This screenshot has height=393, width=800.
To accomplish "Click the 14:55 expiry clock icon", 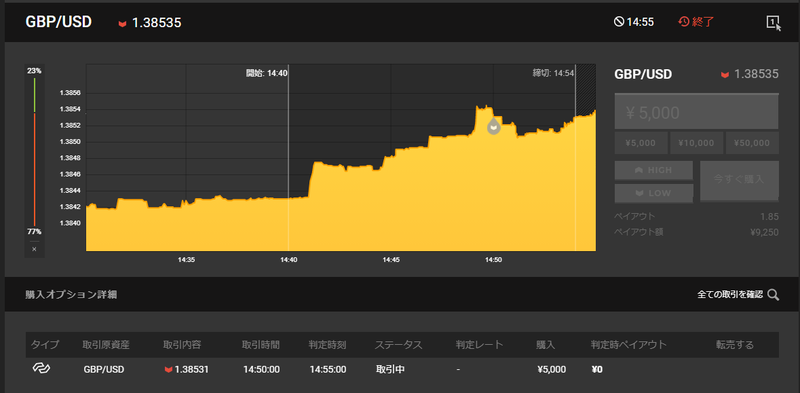I will pyautogui.click(x=619, y=22).
